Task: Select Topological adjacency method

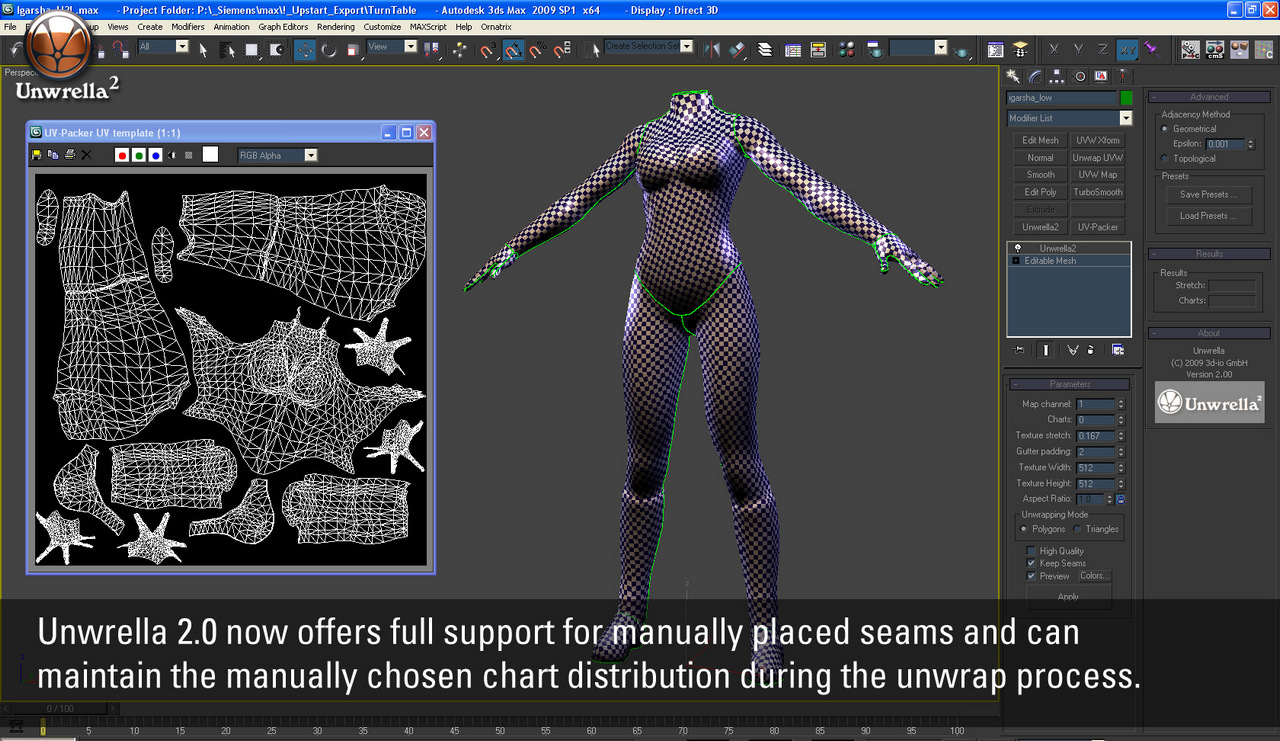Action: [x=1164, y=159]
